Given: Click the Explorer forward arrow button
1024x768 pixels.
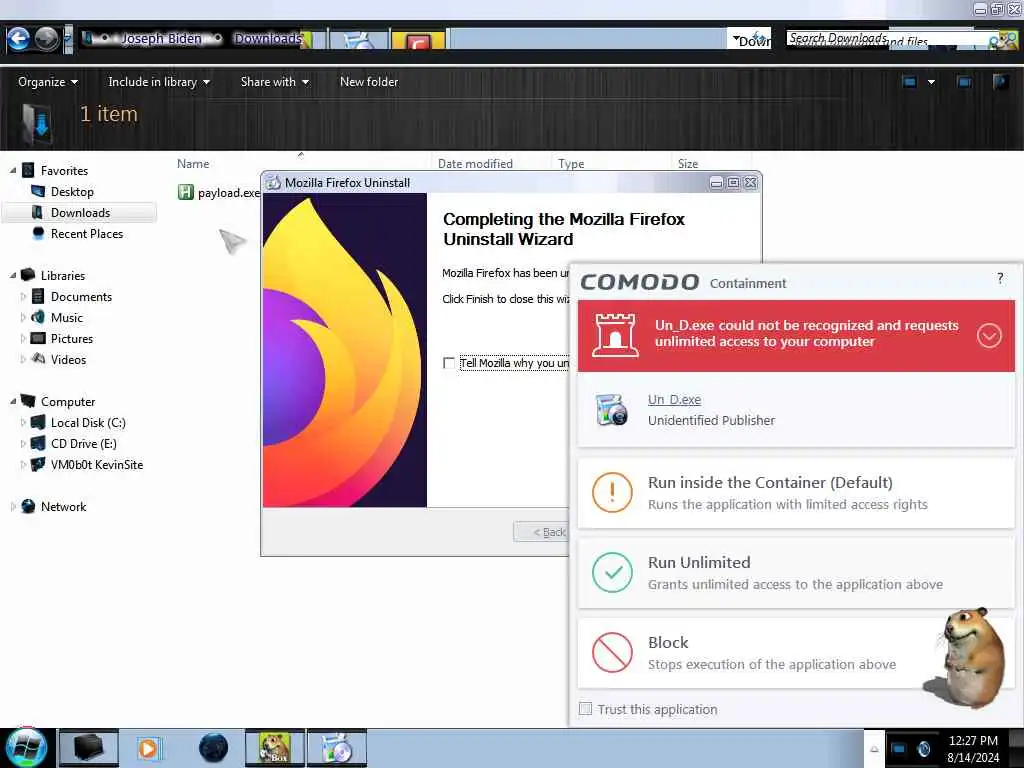Looking at the screenshot, I should coord(46,39).
